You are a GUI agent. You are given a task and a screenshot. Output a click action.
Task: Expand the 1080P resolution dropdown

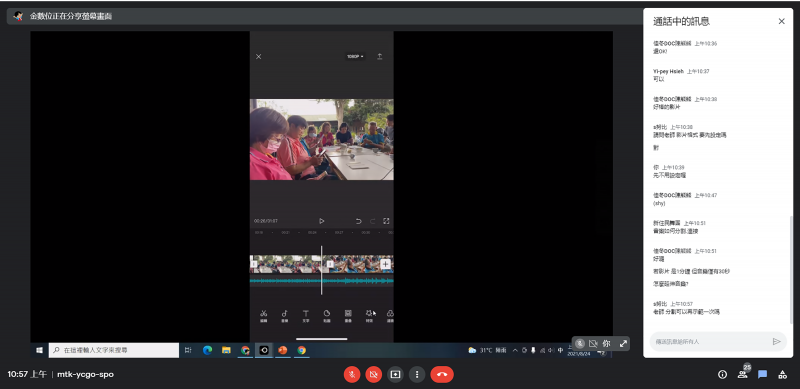click(355, 57)
